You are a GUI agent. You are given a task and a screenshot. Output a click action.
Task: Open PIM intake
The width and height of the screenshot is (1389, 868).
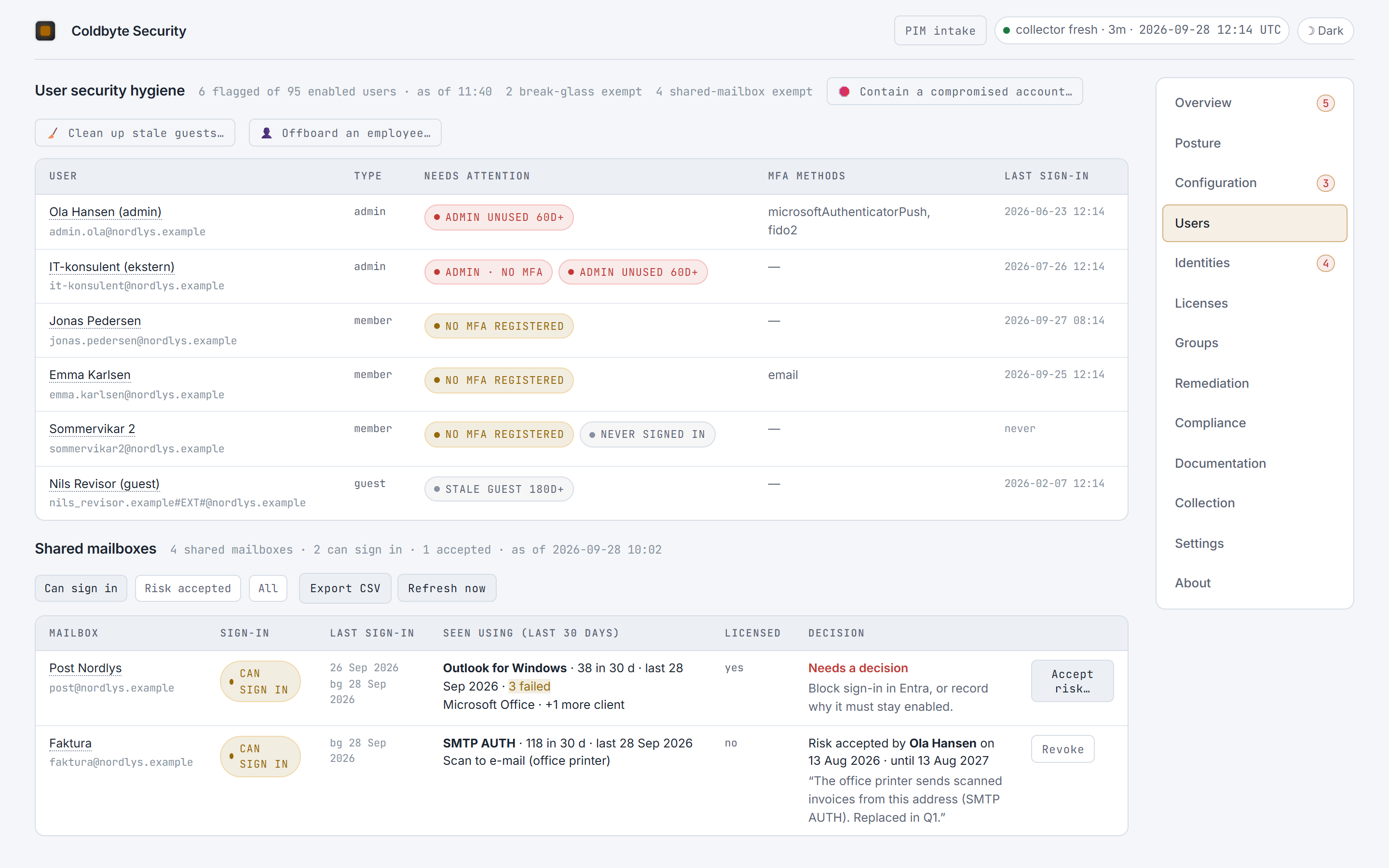pyautogui.click(x=940, y=31)
